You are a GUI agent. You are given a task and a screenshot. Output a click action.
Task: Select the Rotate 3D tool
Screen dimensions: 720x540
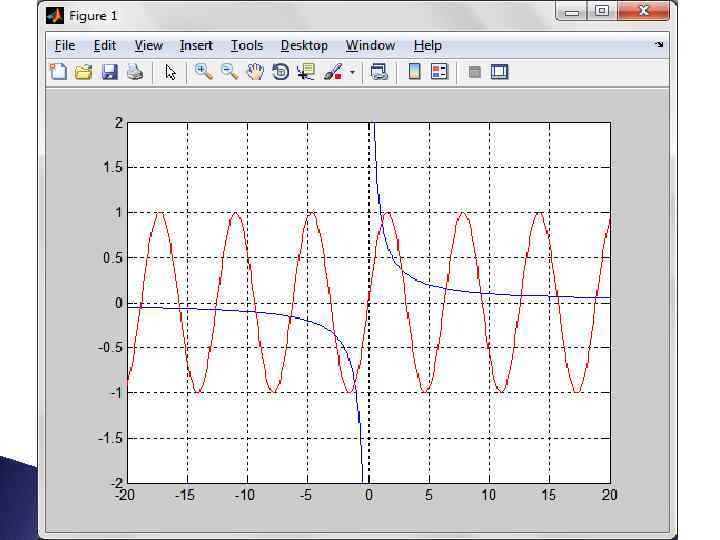coord(281,72)
